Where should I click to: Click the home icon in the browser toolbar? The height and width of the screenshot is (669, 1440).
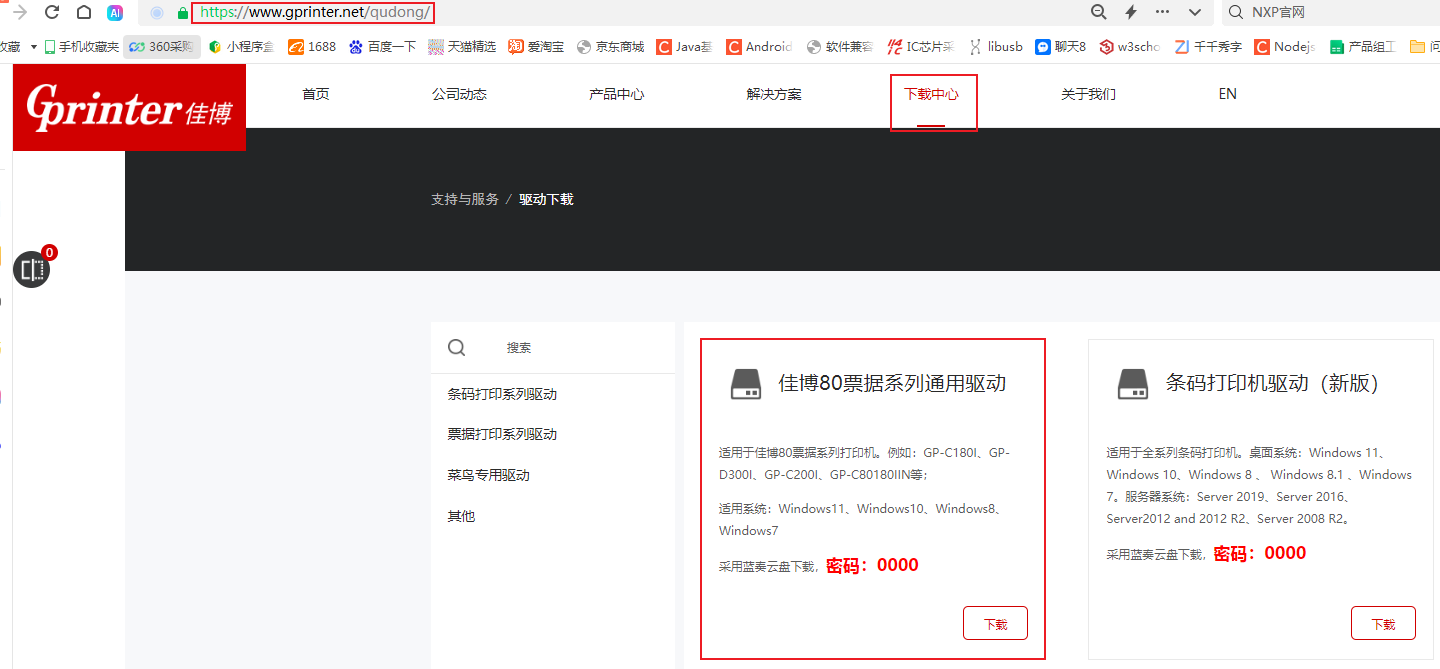point(84,12)
